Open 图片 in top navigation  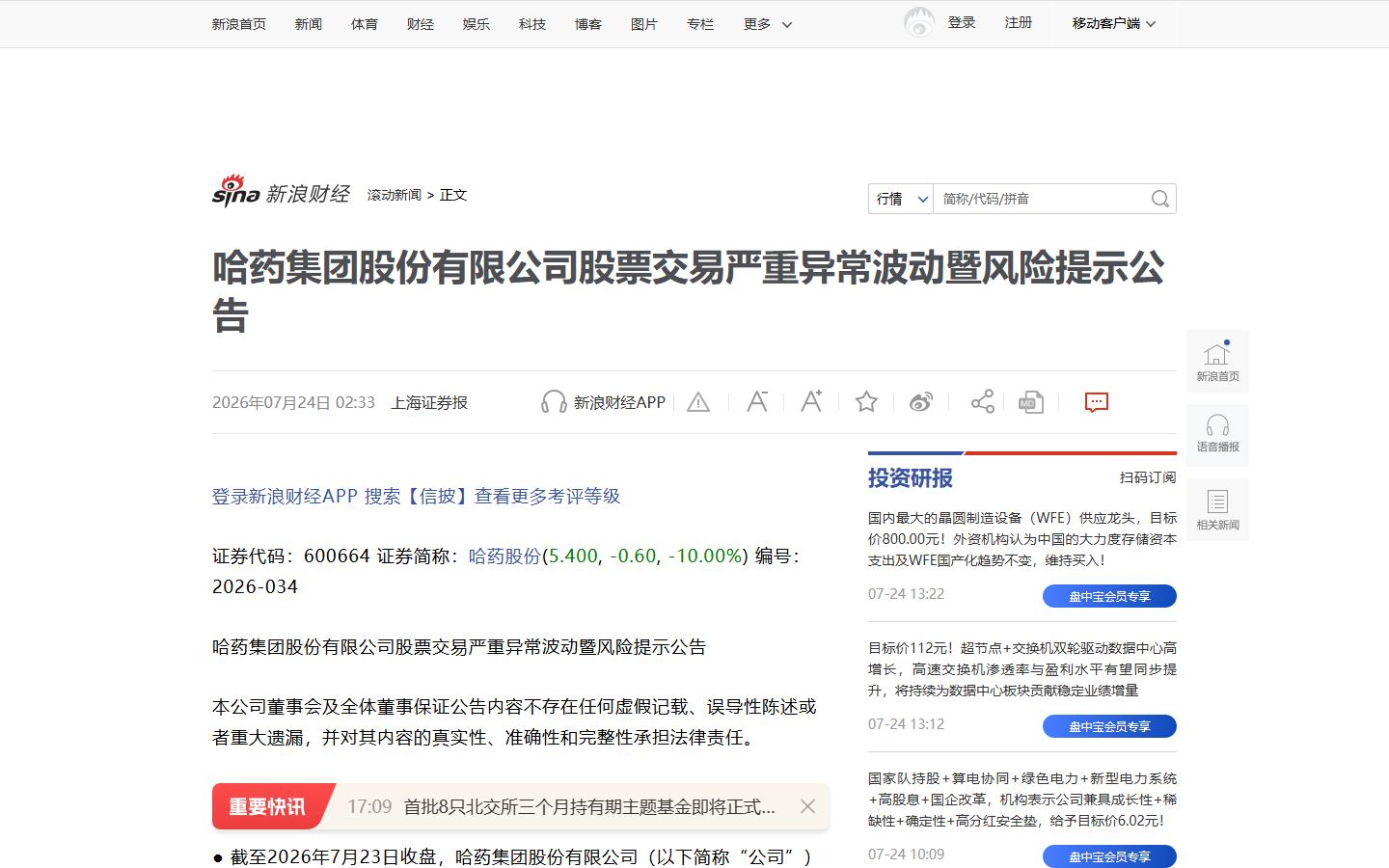point(644,24)
